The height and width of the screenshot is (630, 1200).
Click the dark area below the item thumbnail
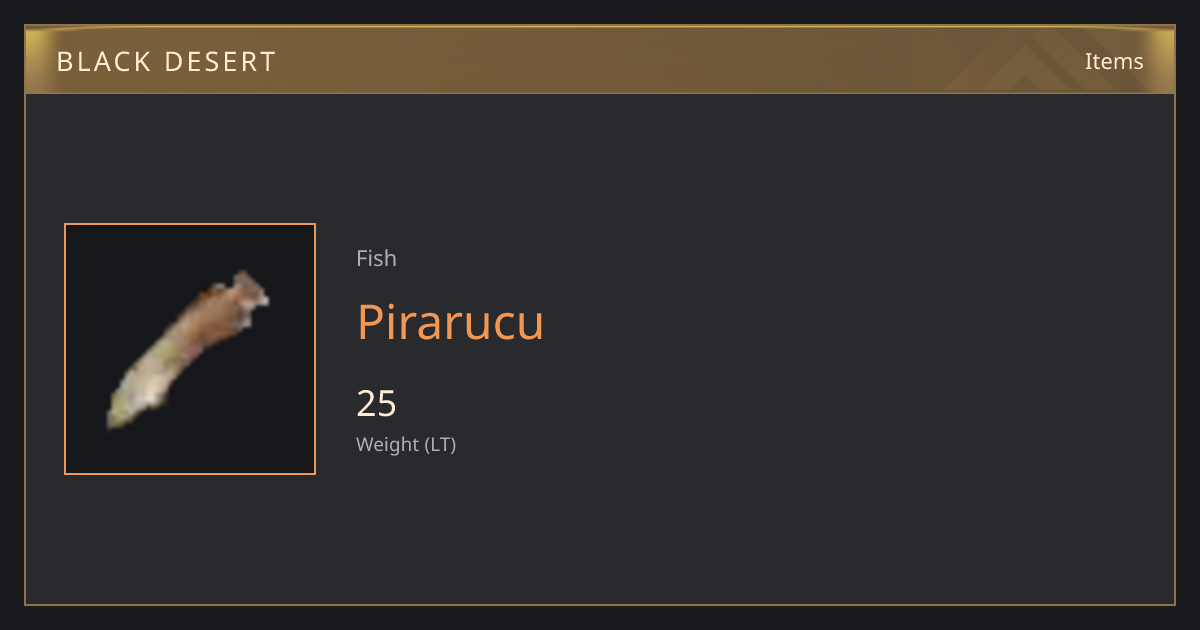click(190, 538)
